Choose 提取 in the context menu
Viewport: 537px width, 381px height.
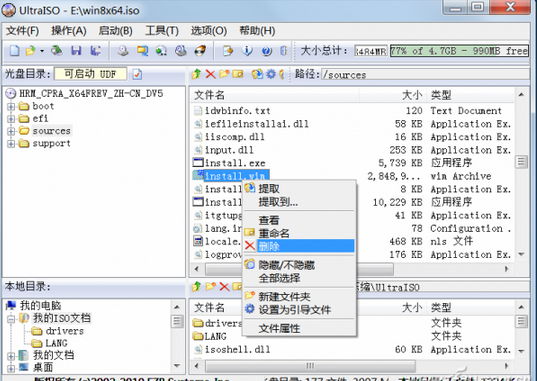[x=299, y=188]
